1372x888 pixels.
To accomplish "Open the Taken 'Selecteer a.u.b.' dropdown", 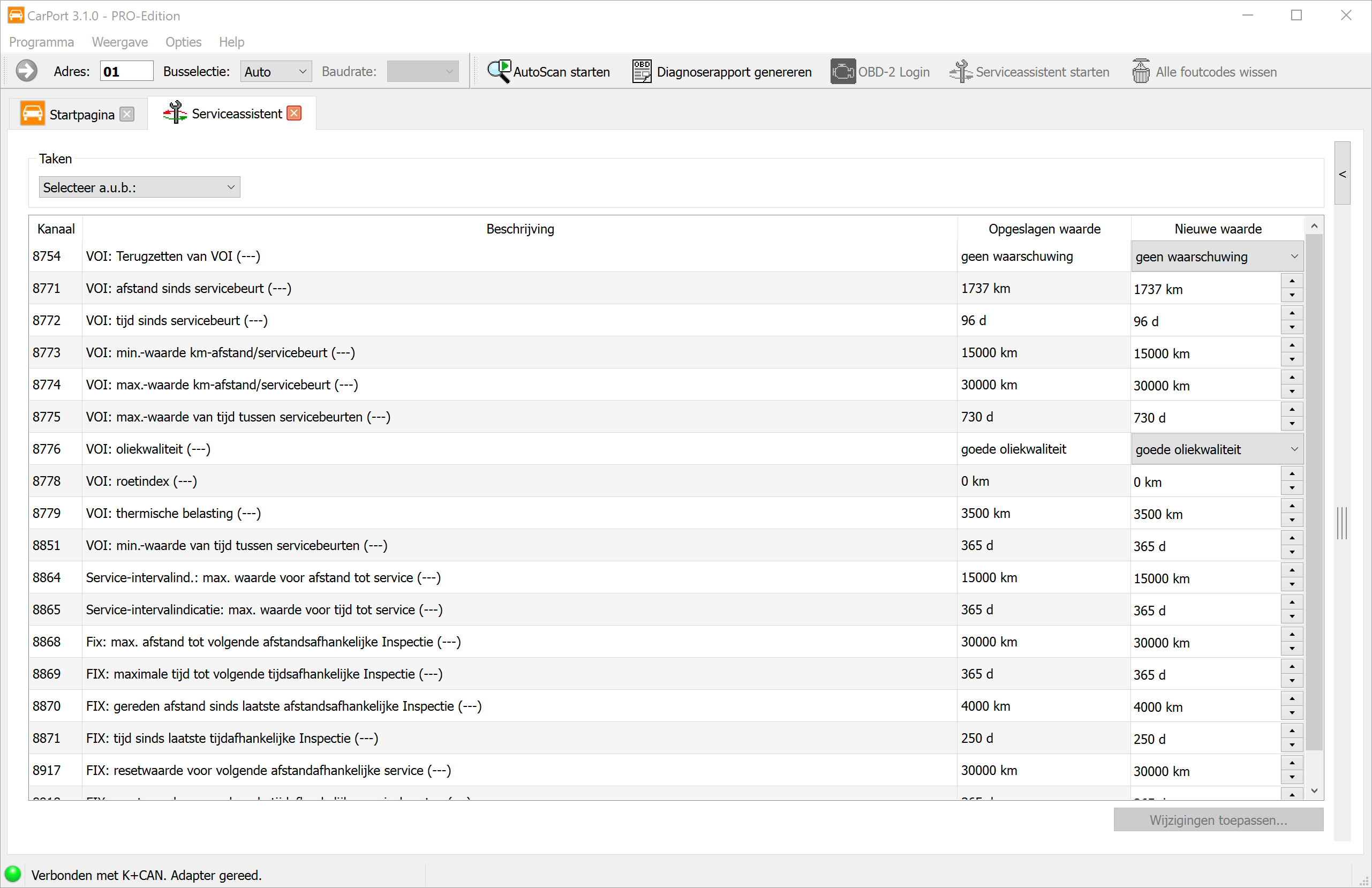I will coord(140,187).
